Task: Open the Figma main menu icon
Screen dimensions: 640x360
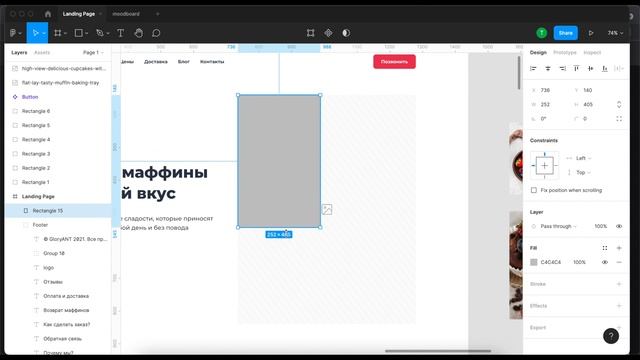Action: (13, 33)
